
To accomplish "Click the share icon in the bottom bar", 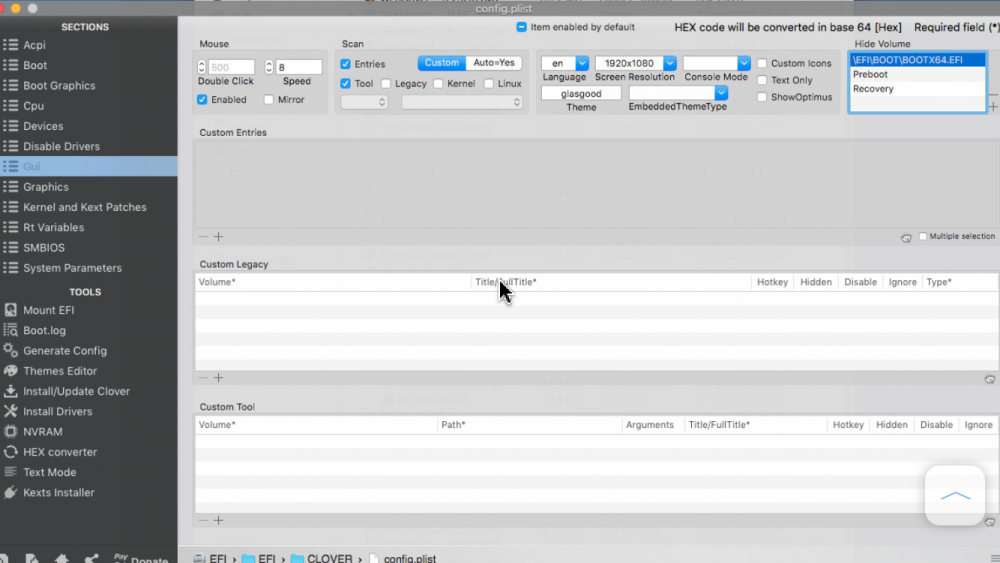I will (92, 559).
